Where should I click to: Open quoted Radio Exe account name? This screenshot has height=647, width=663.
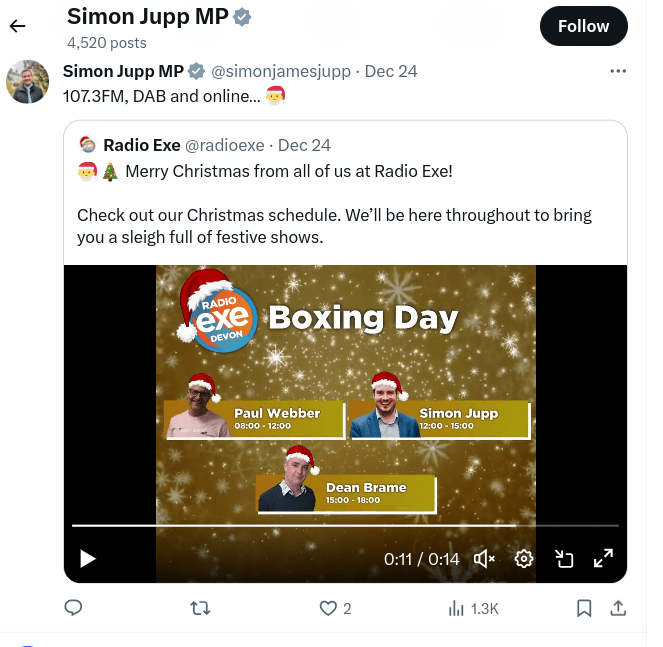coord(141,146)
